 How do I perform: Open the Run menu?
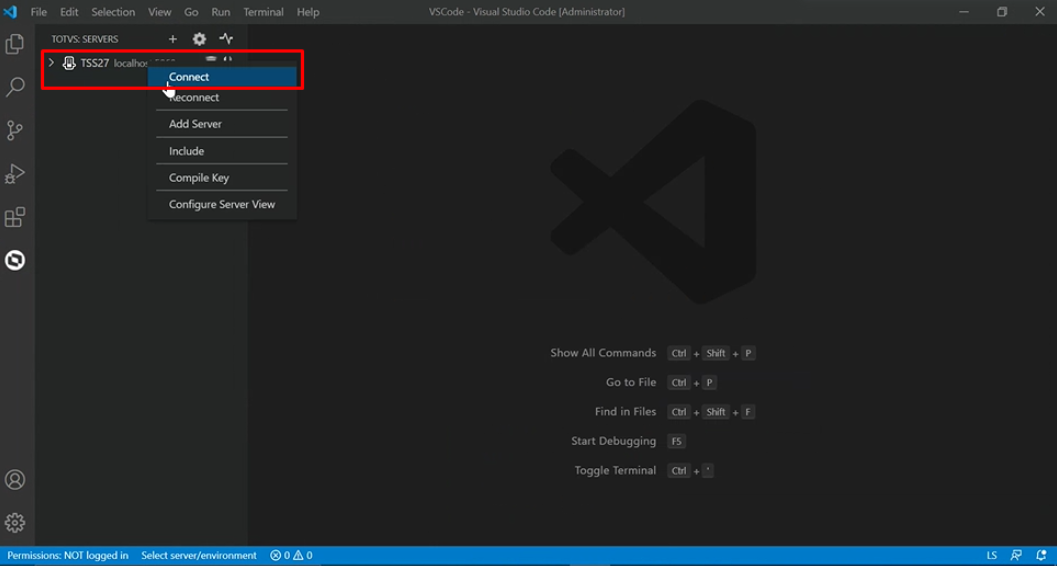click(x=221, y=12)
